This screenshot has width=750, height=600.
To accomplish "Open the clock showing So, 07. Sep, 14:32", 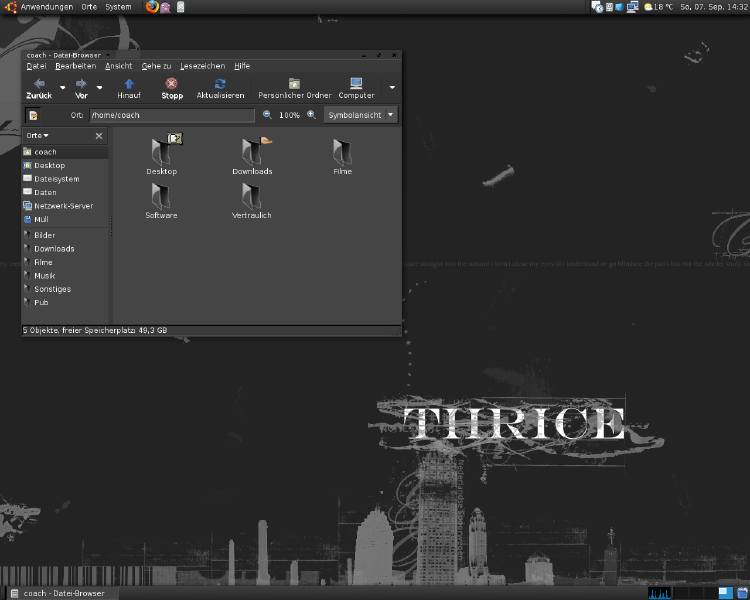I will (x=714, y=7).
